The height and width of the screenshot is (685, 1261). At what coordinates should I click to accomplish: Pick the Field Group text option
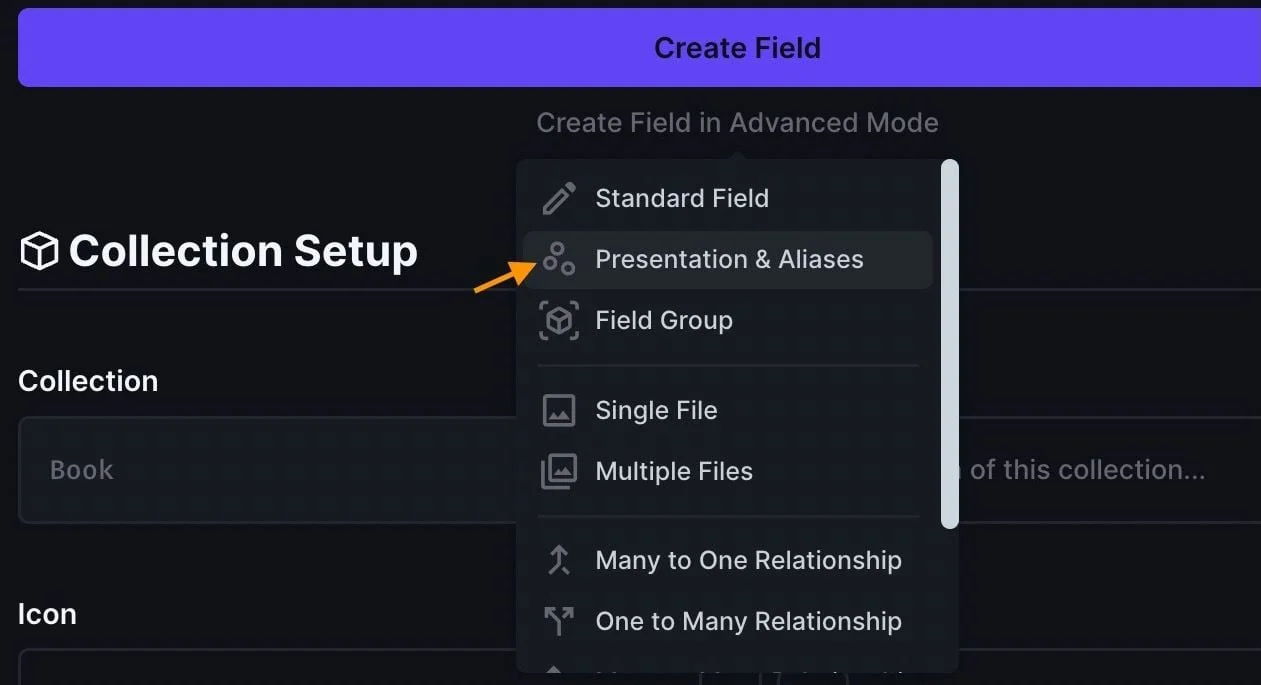tap(664, 321)
